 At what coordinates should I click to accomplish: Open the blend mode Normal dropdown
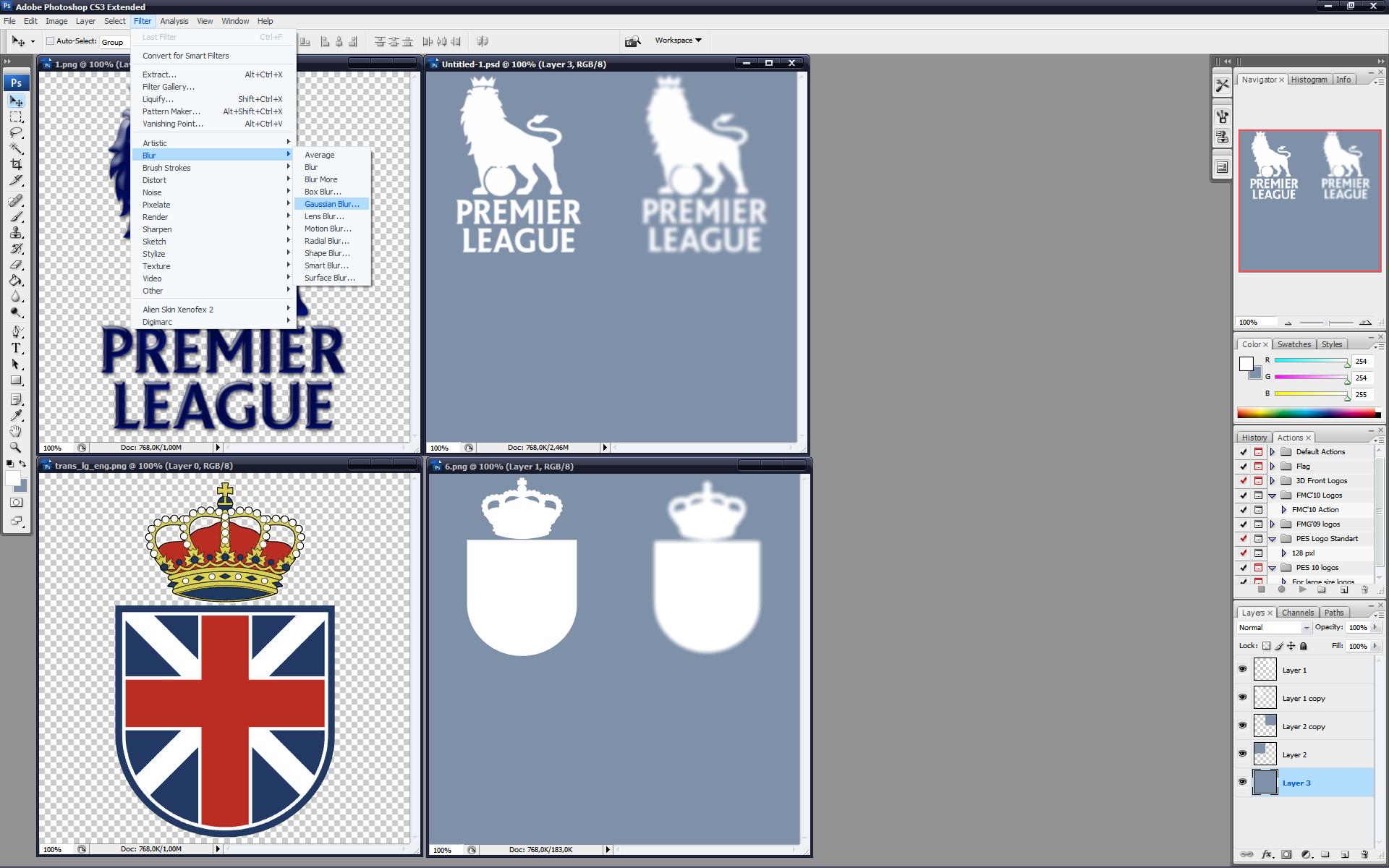(x=1273, y=628)
